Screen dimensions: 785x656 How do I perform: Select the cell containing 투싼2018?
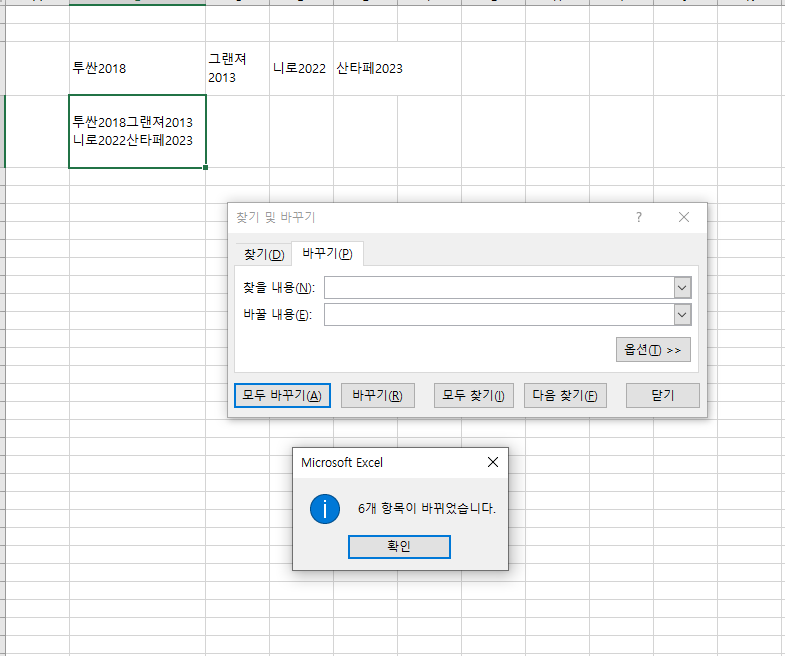[x=137, y=68]
